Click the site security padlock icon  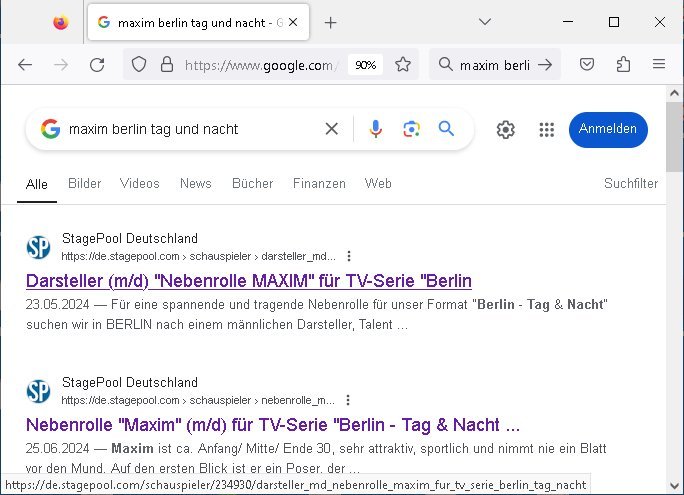[x=167, y=65]
